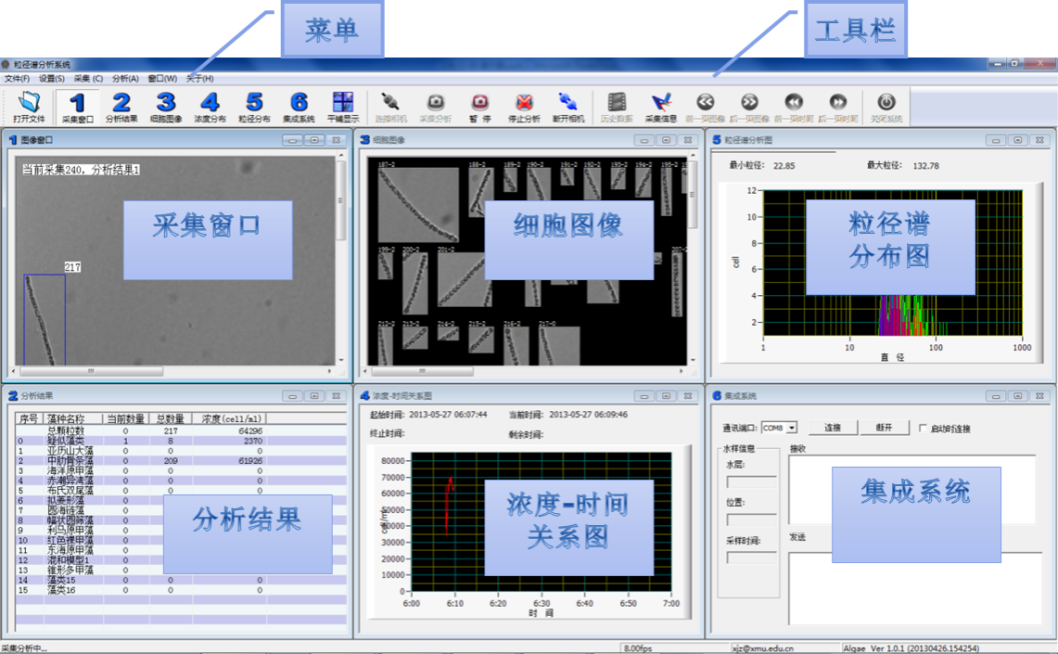
Task: Click the 打开文件 (open file) toolbar icon
Action: pyautogui.click(x=30, y=105)
